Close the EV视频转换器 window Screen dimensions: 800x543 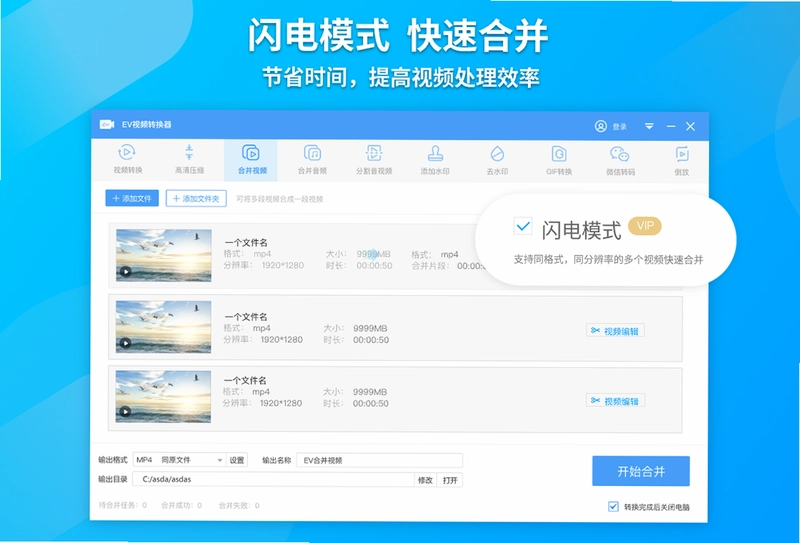[x=690, y=126]
